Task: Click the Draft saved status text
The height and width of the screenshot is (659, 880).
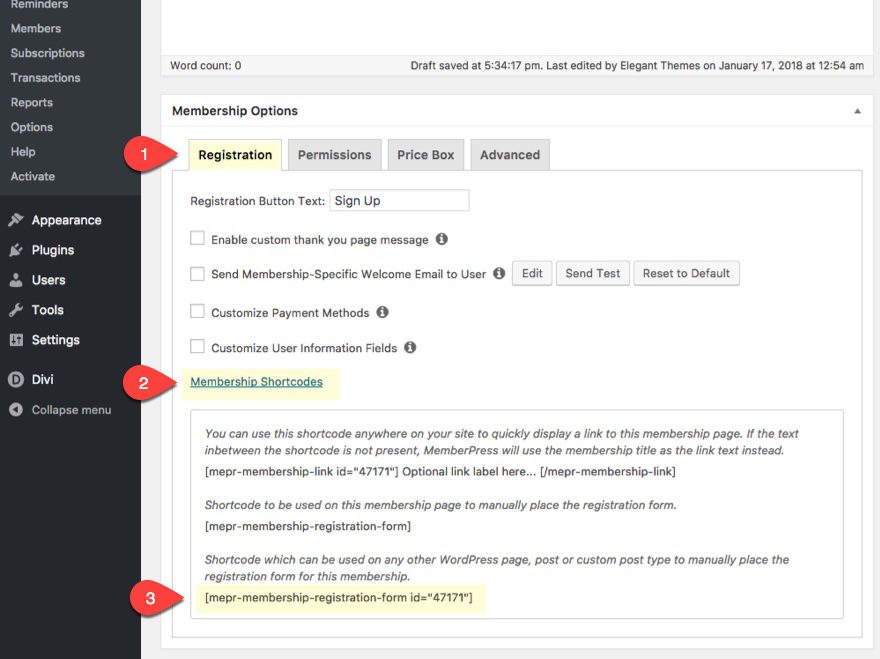Action: coord(637,66)
